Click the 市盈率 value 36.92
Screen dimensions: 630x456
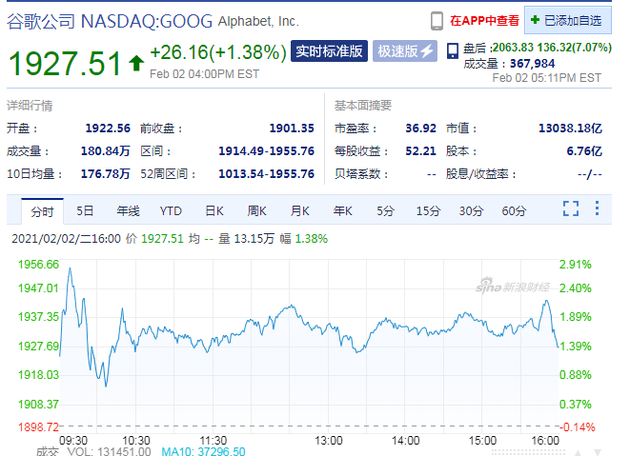coord(421,128)
